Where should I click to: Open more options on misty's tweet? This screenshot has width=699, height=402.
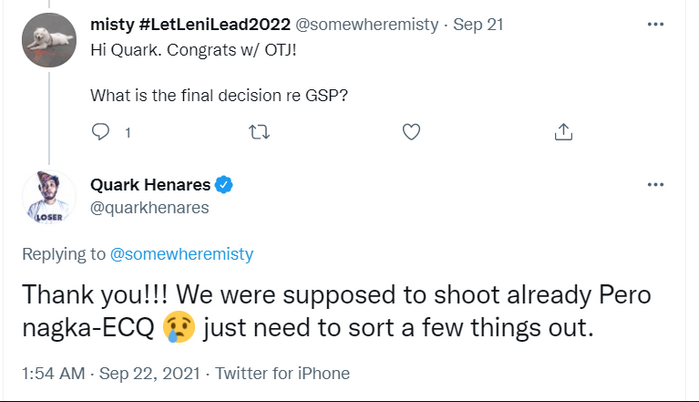click(655, 21)
